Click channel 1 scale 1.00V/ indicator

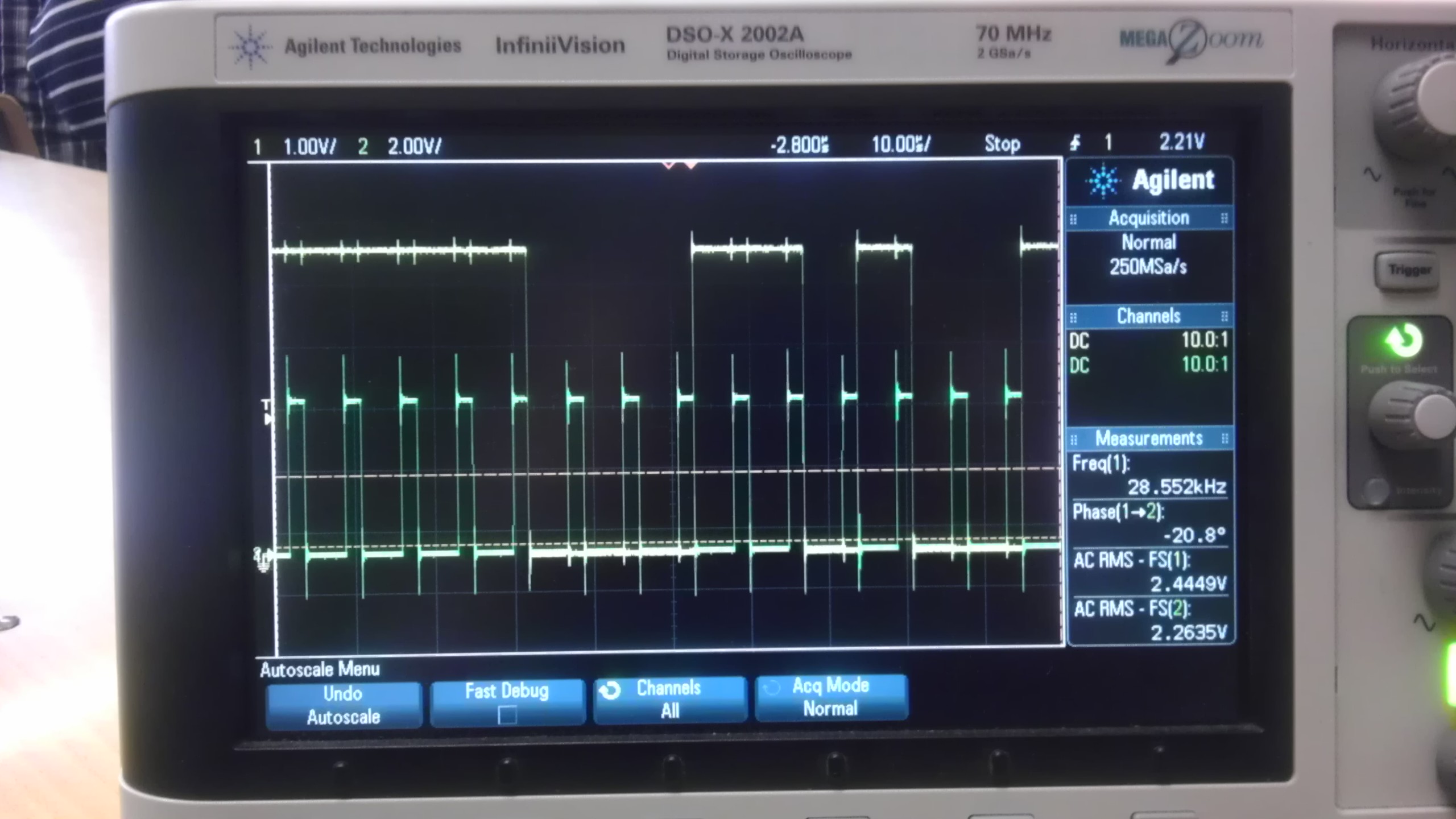[x=309, y=147]
